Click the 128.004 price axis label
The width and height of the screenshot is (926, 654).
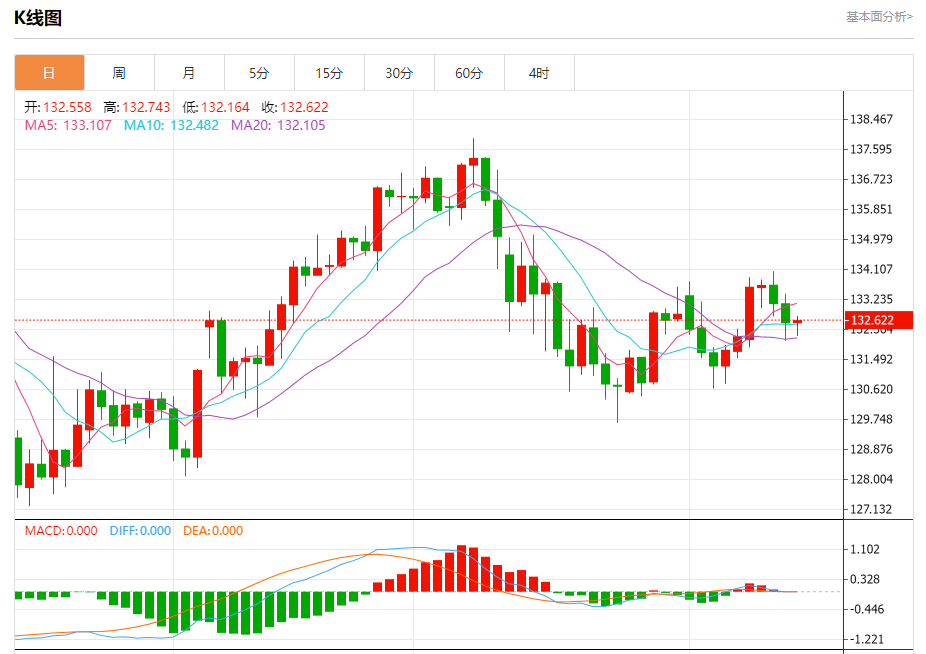point(871,479)
